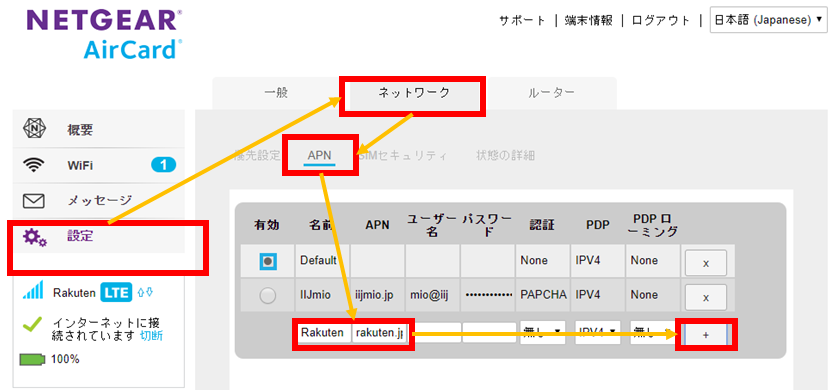The image size is (840, 390).
Task: Open the 認証 dropdown in new APN row
Action: [x=542, y=333]
